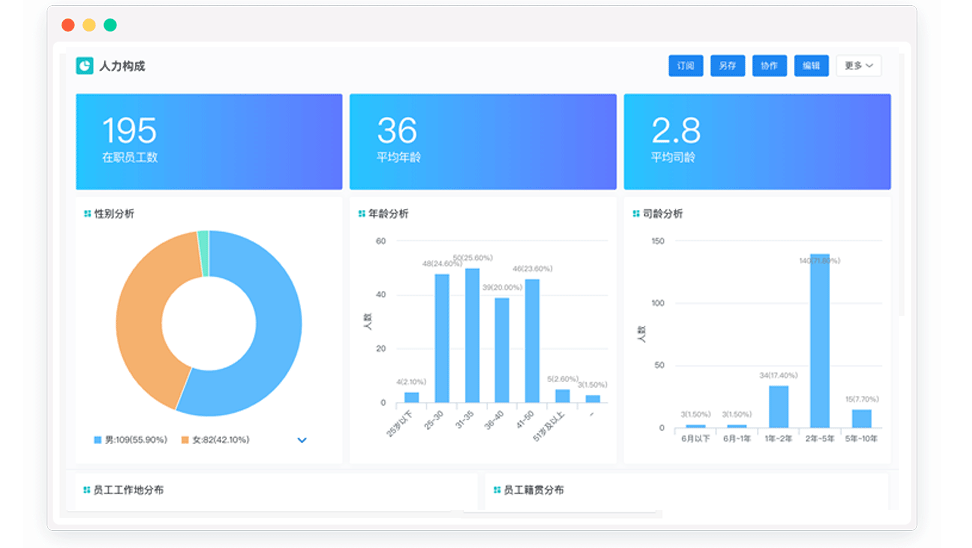Screen dimensions: 972x548
Task: Click the 5(2.60%) data label
Action: 562,379
